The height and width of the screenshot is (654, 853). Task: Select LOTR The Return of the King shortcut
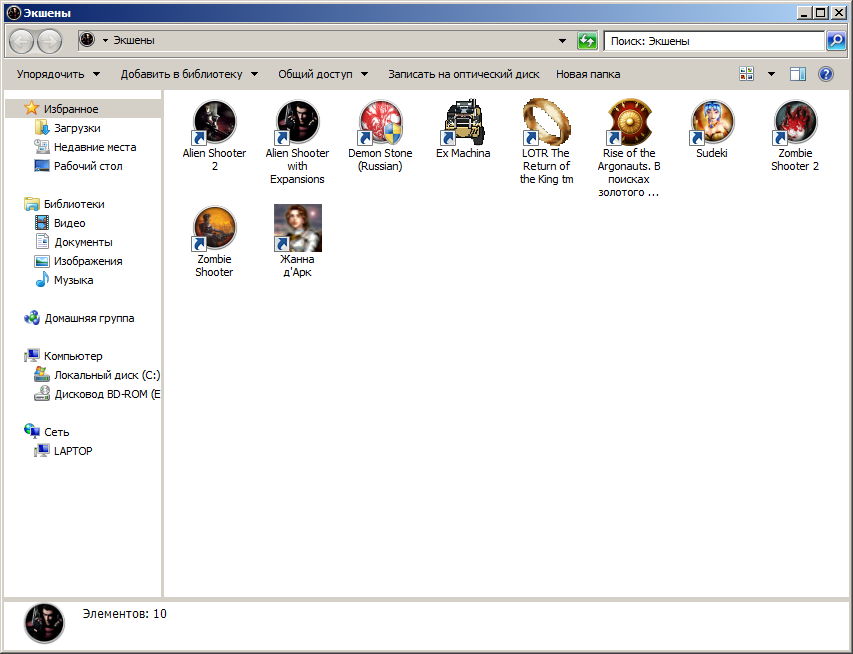point(546,142)
